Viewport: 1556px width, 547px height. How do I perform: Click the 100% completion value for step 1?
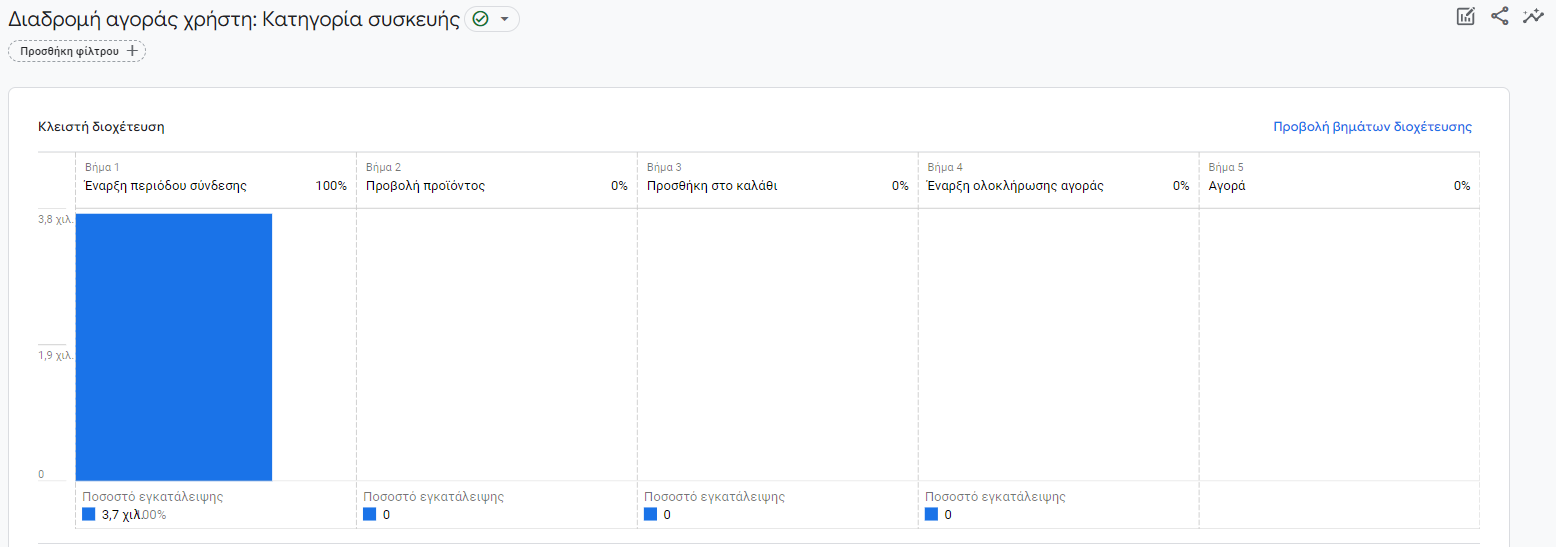[331, 186]
